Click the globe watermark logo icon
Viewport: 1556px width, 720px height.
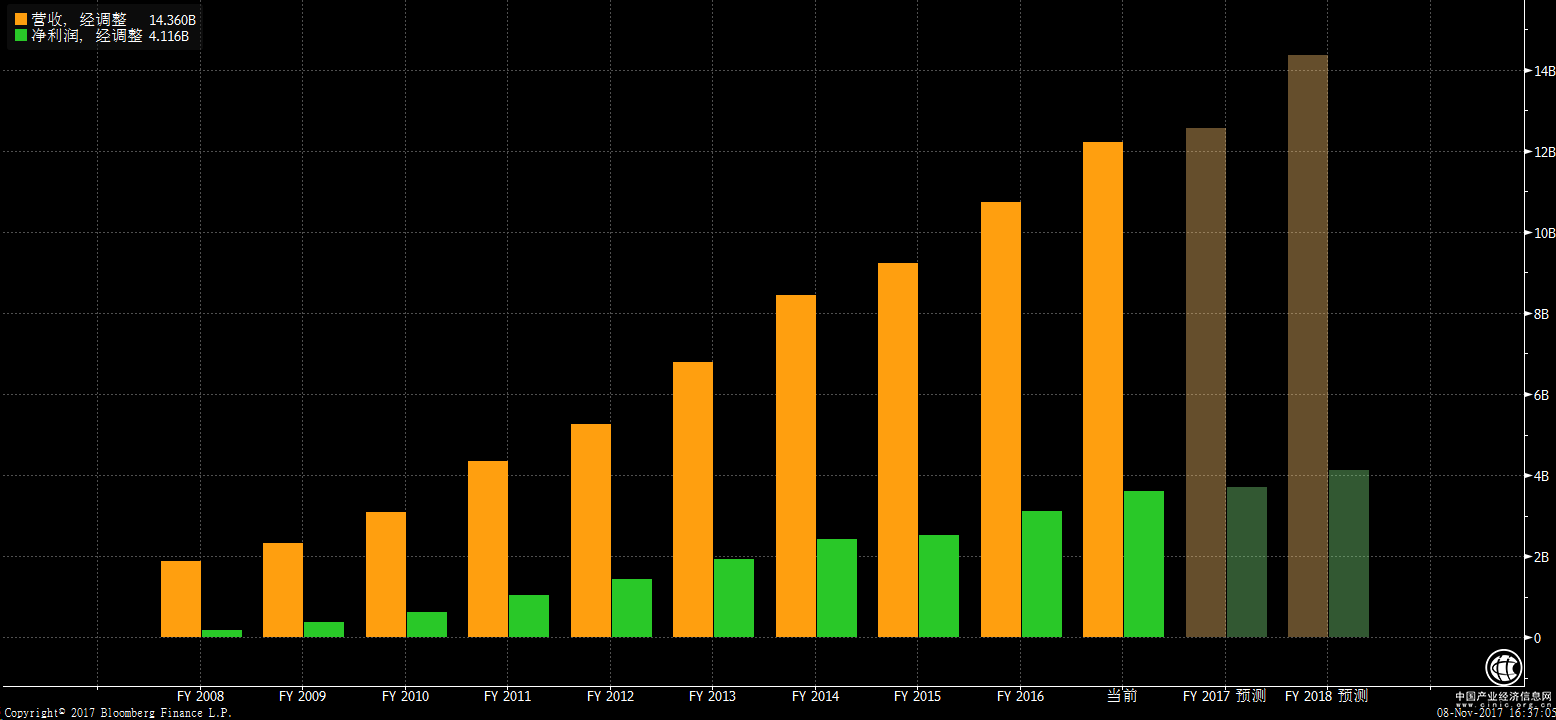(x=1502, y=667)
